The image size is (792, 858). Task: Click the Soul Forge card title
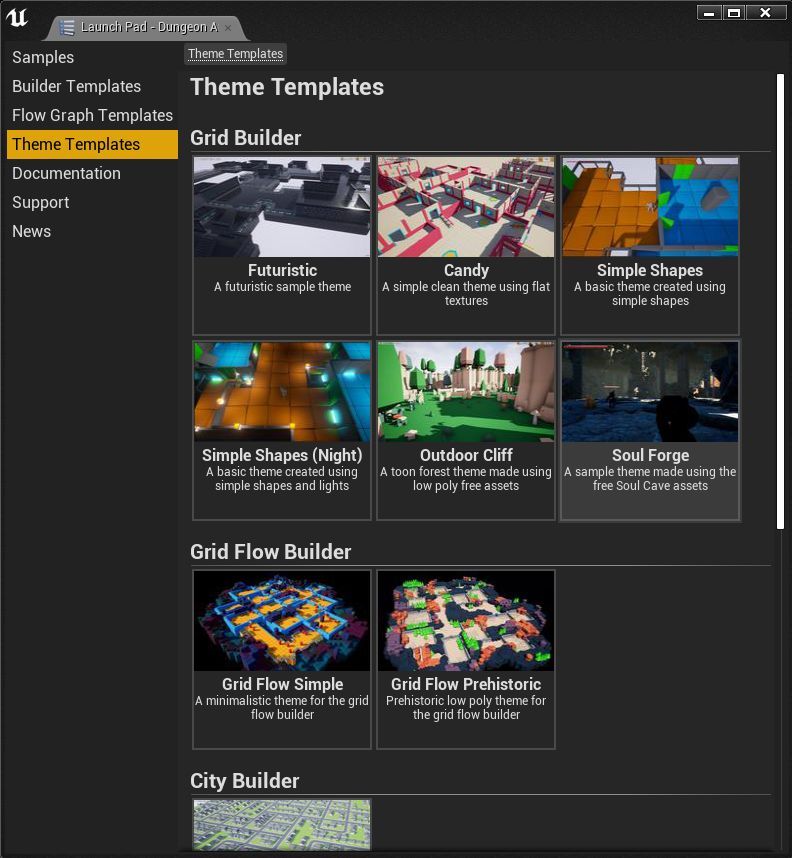click(x=650, y=455)
